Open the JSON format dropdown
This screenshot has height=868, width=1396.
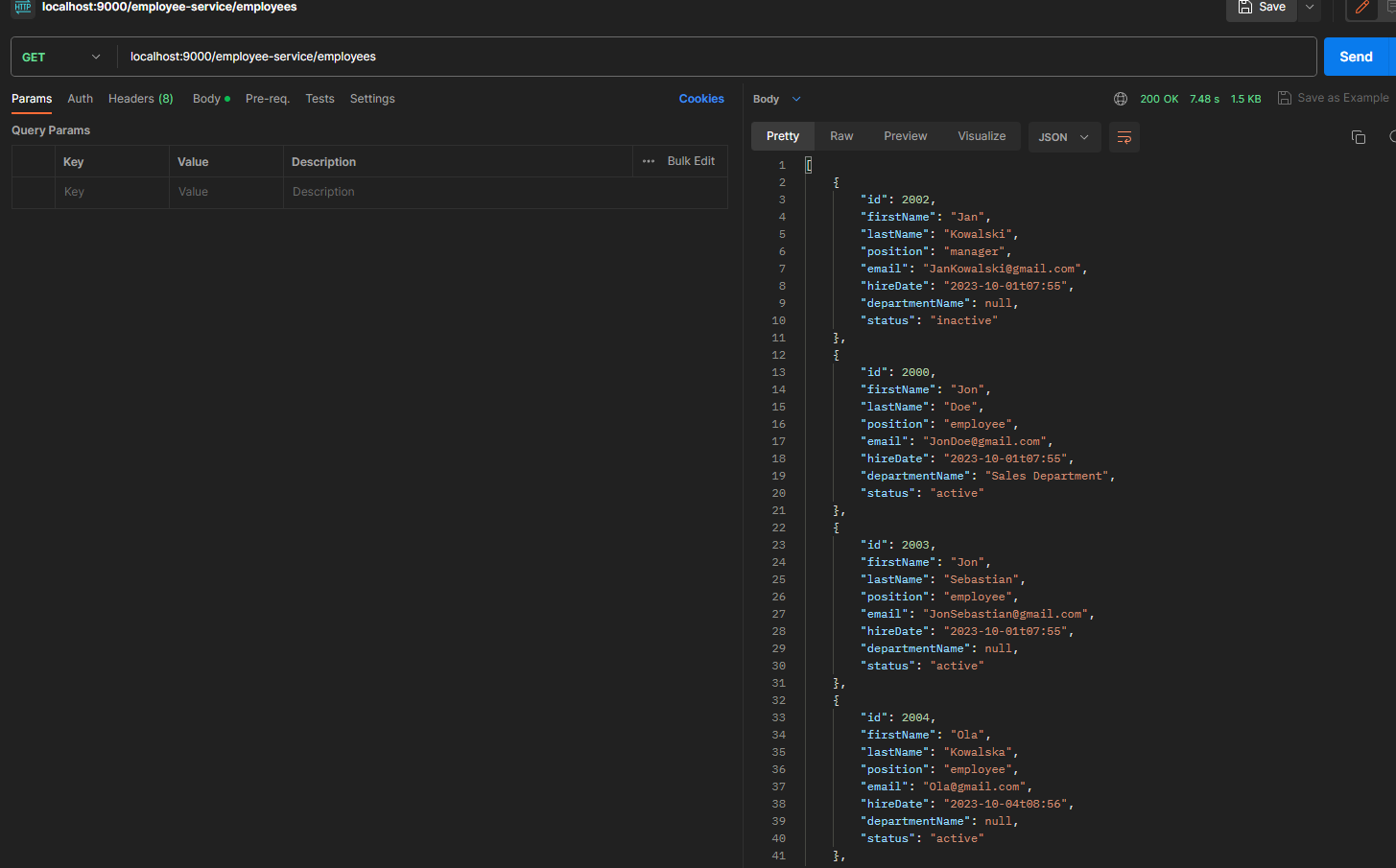coord(1064,136)
